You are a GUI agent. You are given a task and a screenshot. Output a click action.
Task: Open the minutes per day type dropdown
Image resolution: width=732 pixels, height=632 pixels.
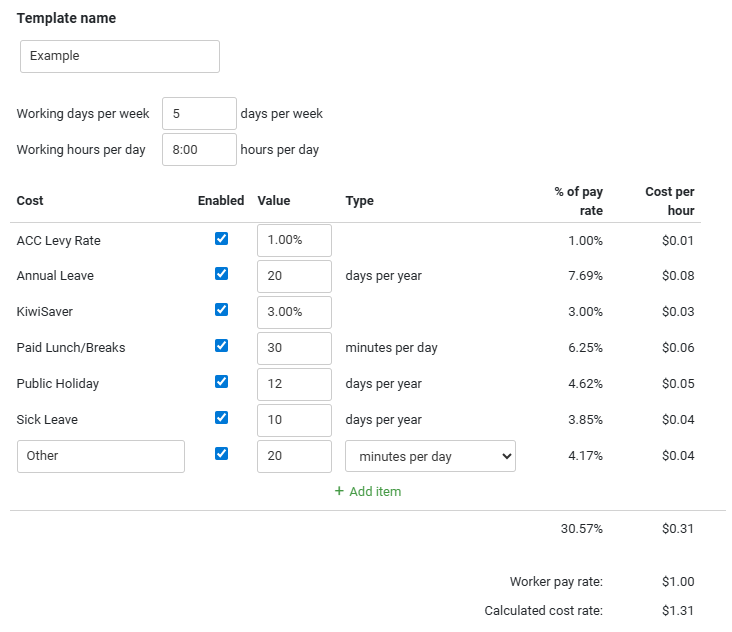430,456
